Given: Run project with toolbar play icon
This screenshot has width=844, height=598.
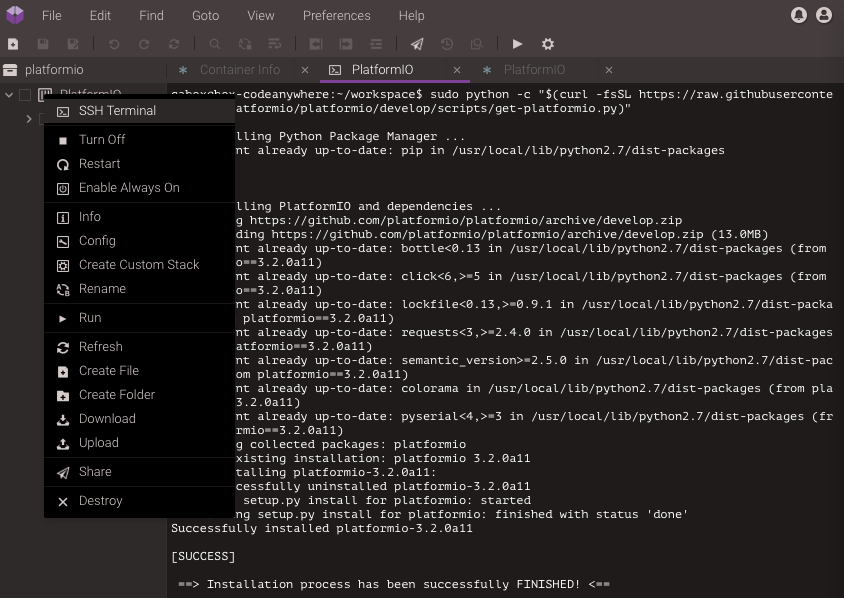Looking at the screenshot, I should (x=517, y=44).
